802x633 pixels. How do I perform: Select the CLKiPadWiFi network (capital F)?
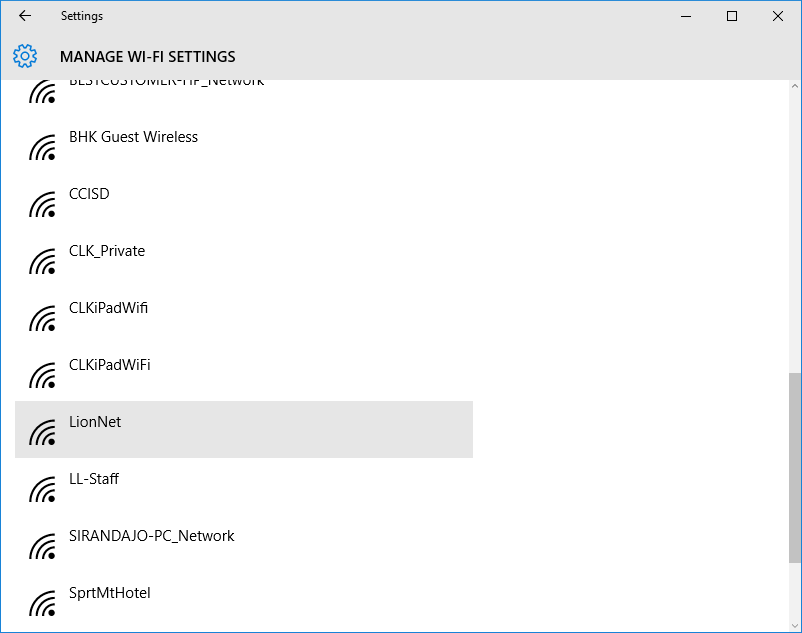click(244, 373)
